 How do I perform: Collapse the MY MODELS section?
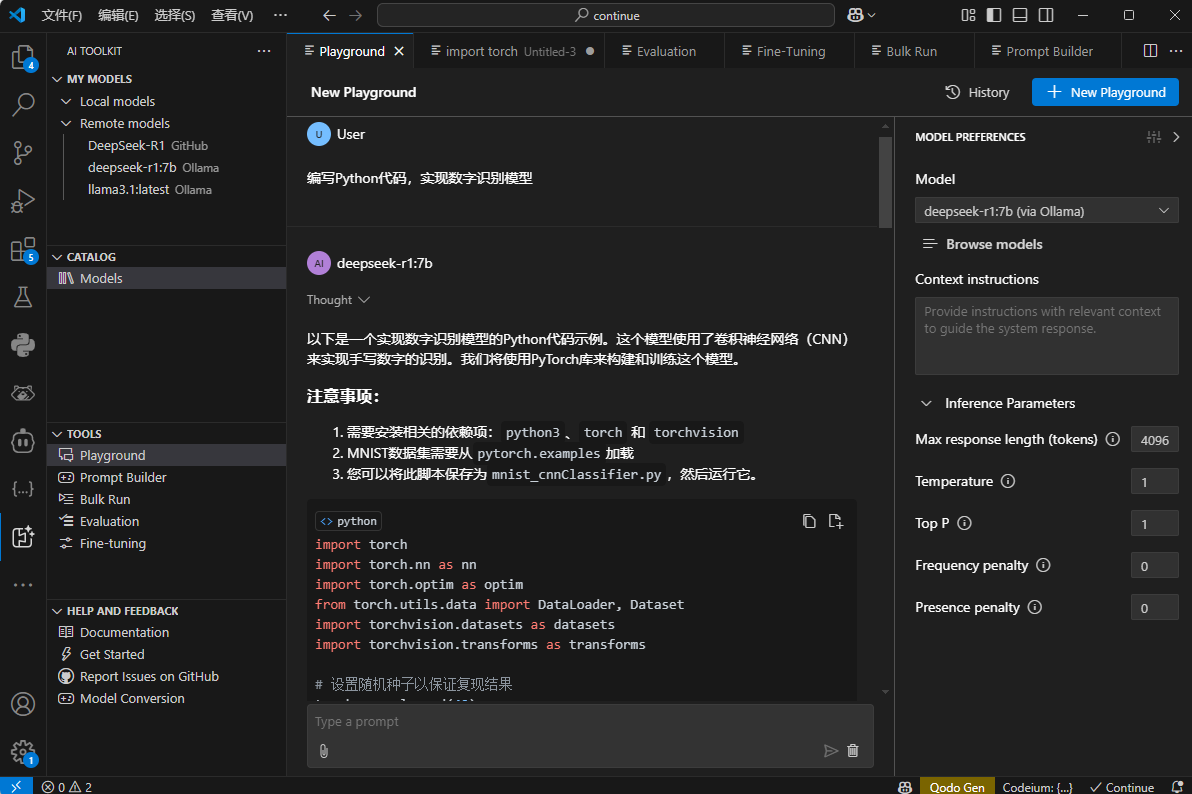click(57, 79)
